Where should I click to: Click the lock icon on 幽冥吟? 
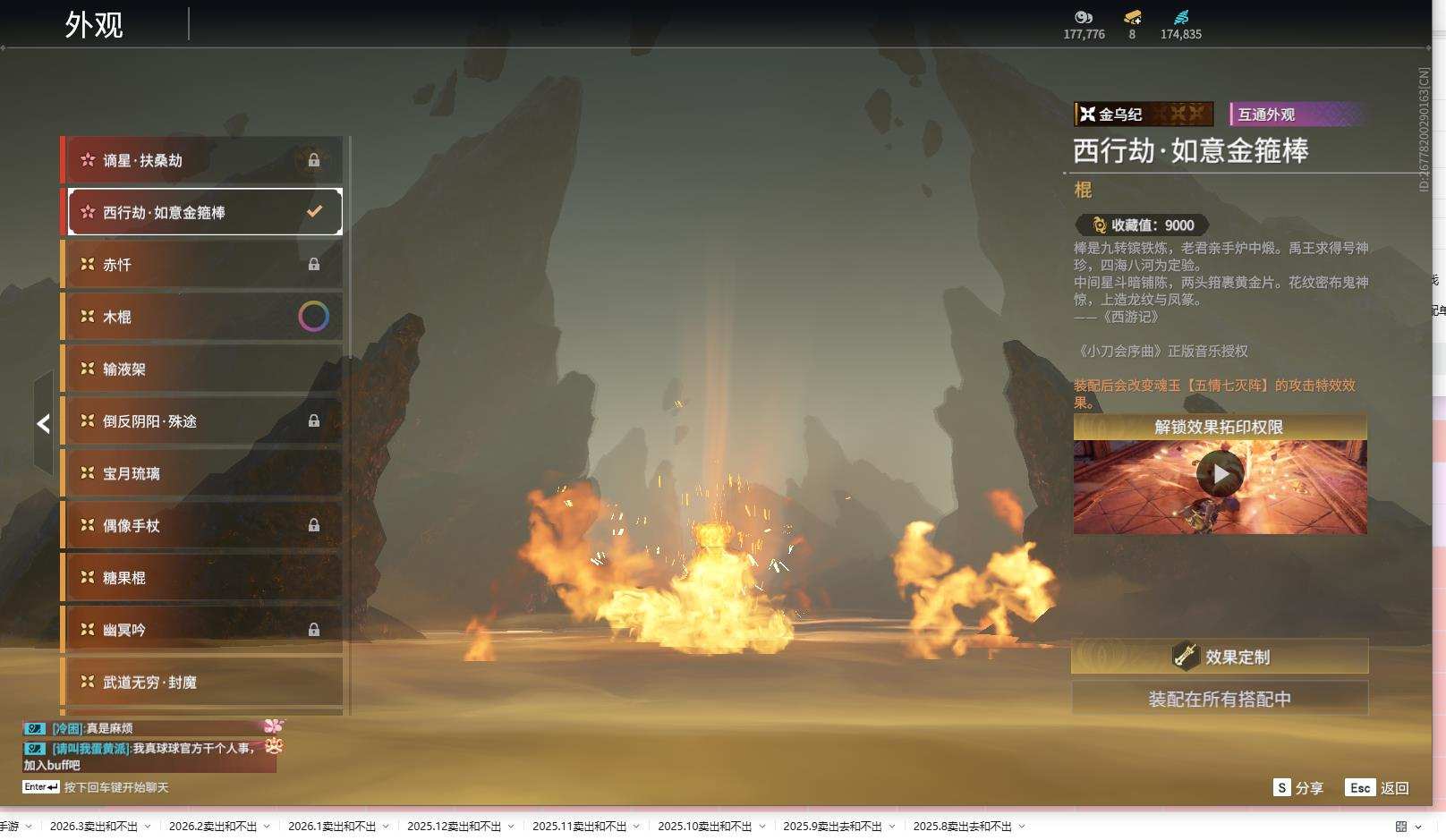314,630
